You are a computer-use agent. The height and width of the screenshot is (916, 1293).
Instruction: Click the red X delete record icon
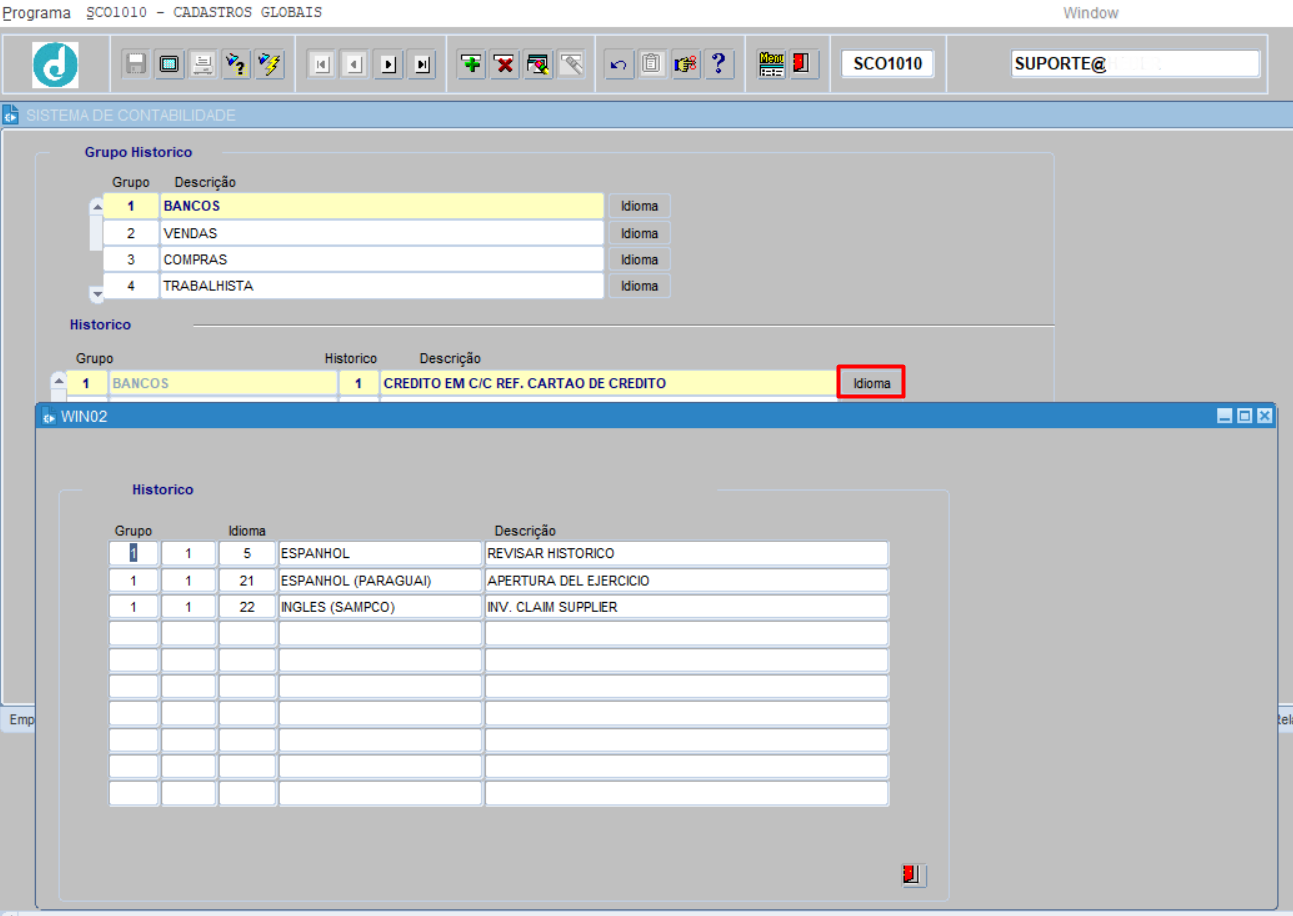[505, 64]
